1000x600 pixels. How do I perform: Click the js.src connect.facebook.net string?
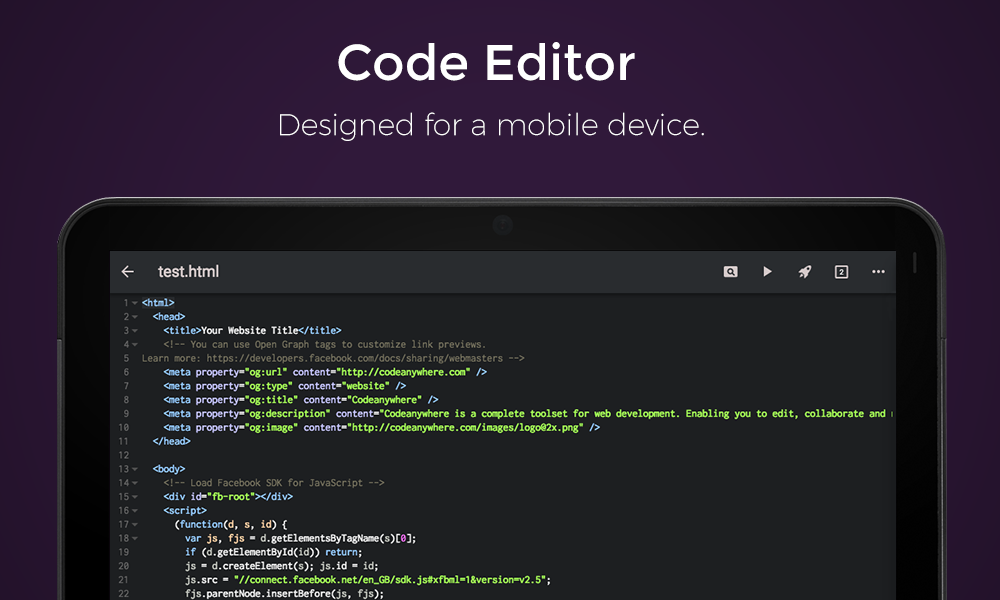click(390, 579)
